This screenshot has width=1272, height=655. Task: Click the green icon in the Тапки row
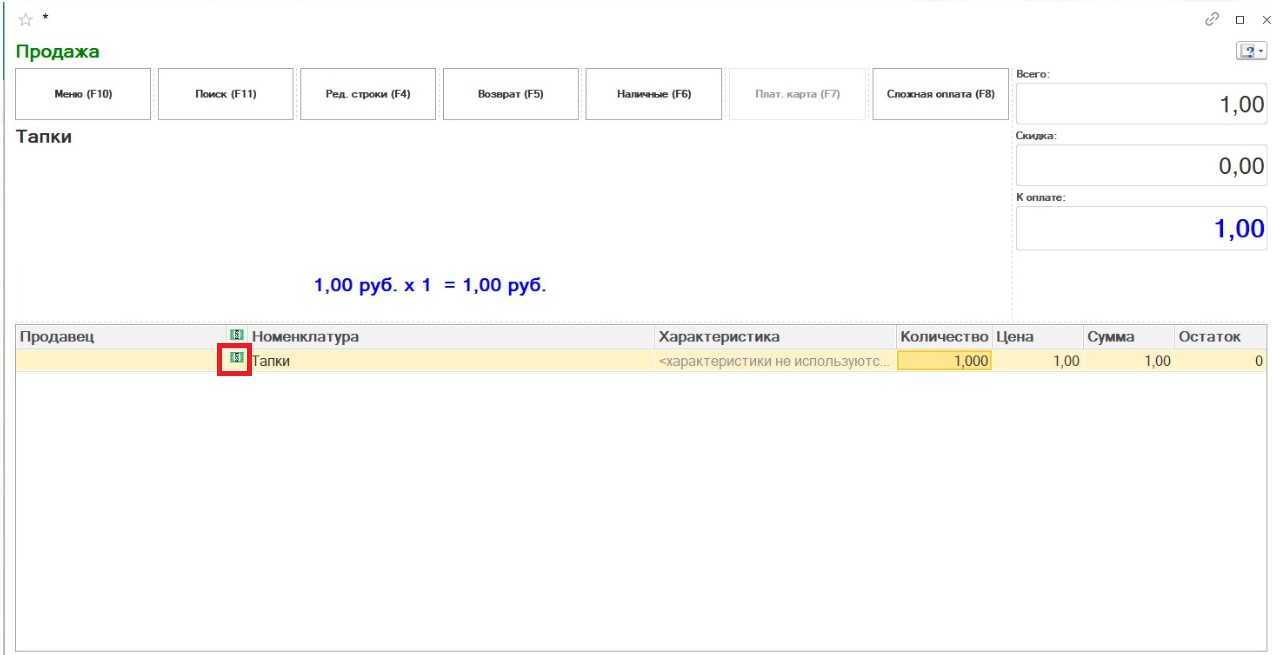(x=236, y=358)
